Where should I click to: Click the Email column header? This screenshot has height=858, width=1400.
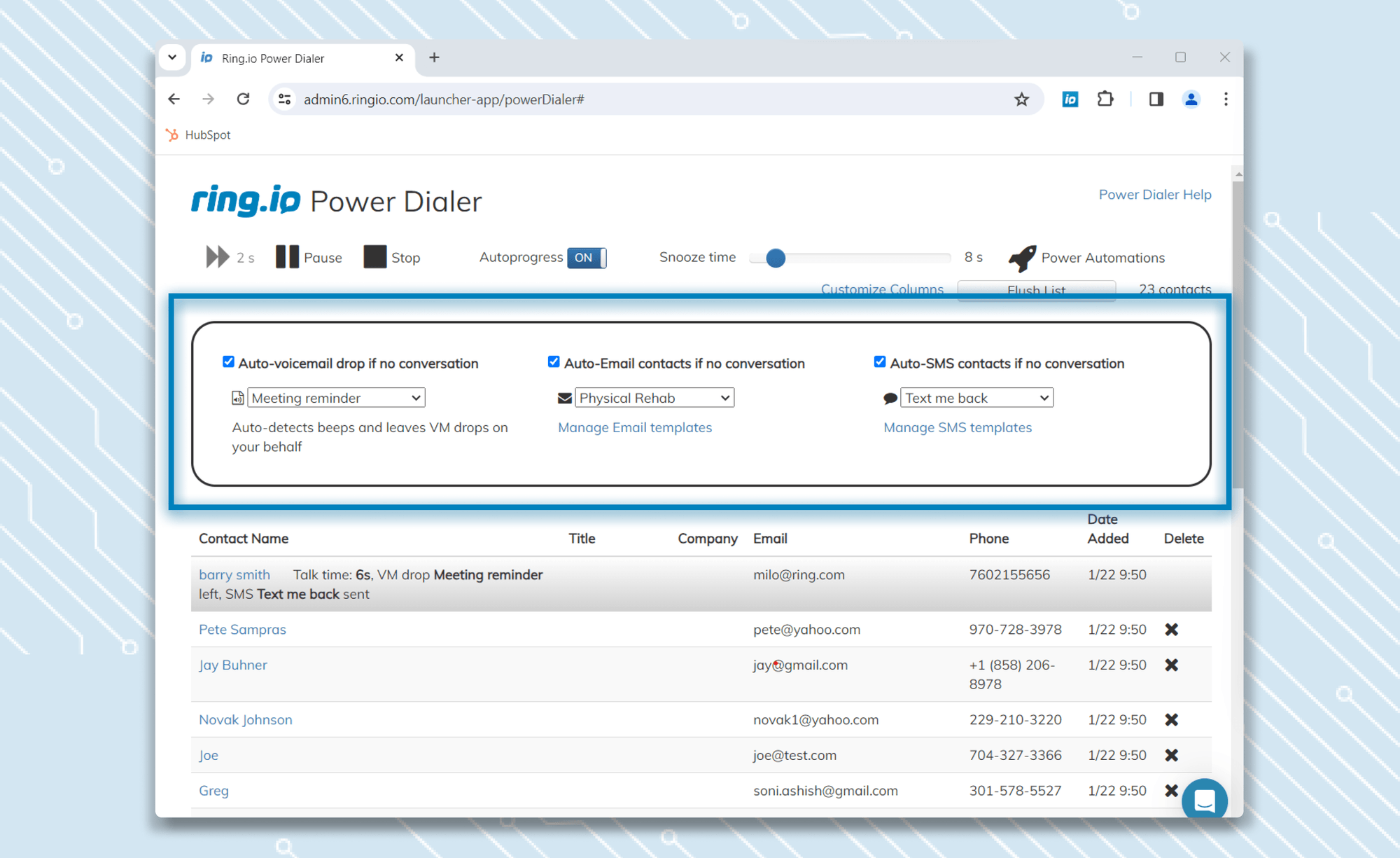point(770,539)
